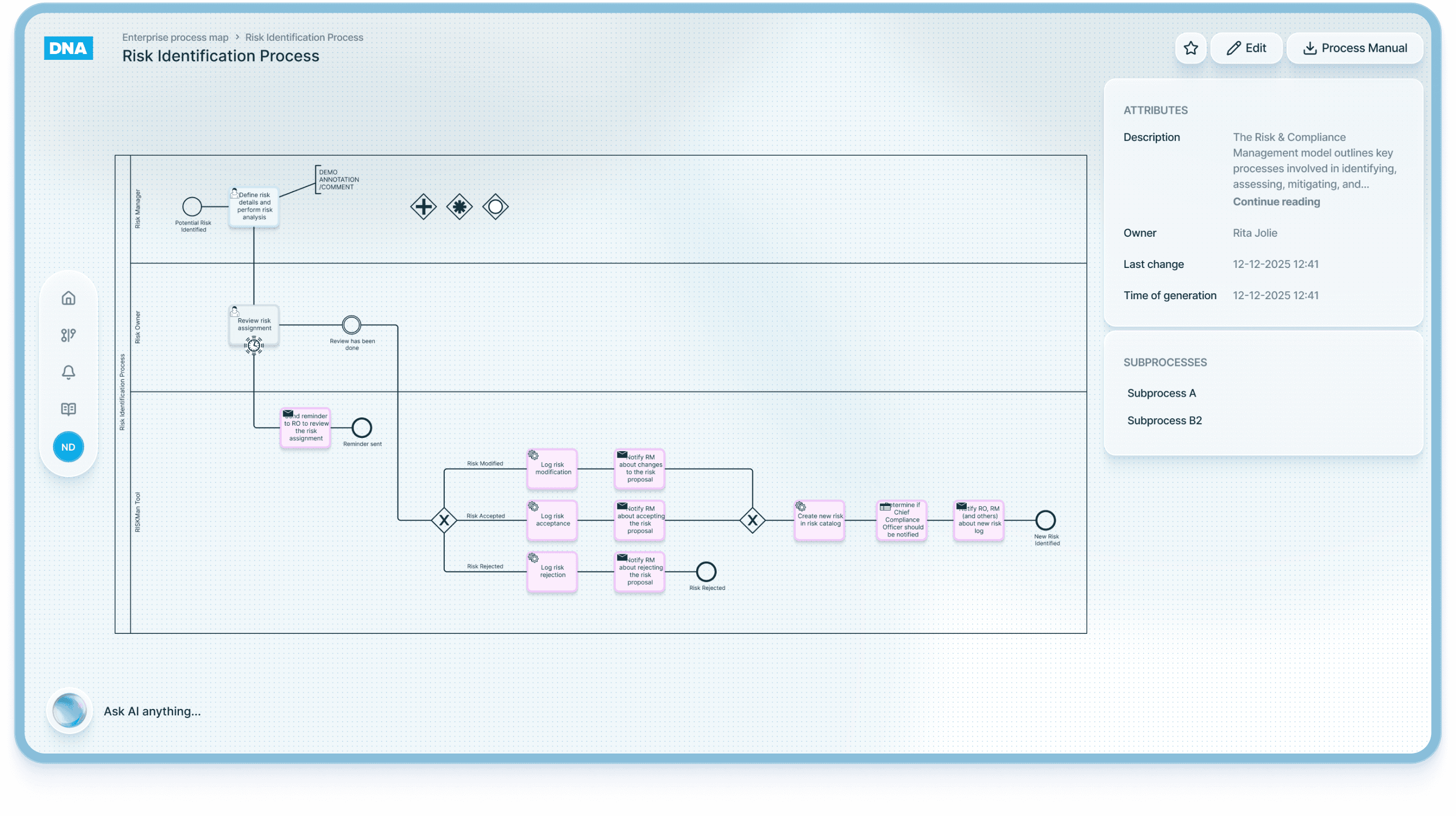Click the DNA logo
This screenshot has height=816, width=1456.
pos(68,48)
